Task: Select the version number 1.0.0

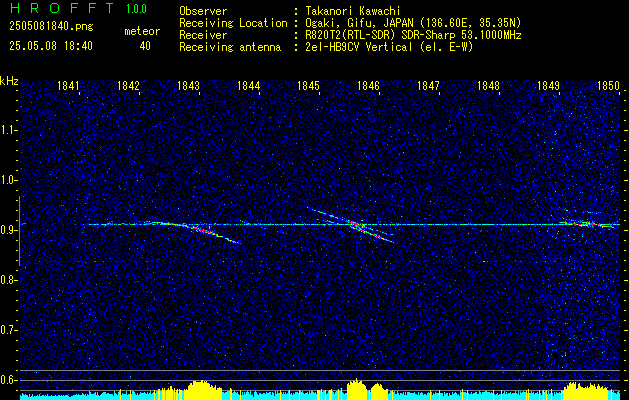Action: [136, 9]
